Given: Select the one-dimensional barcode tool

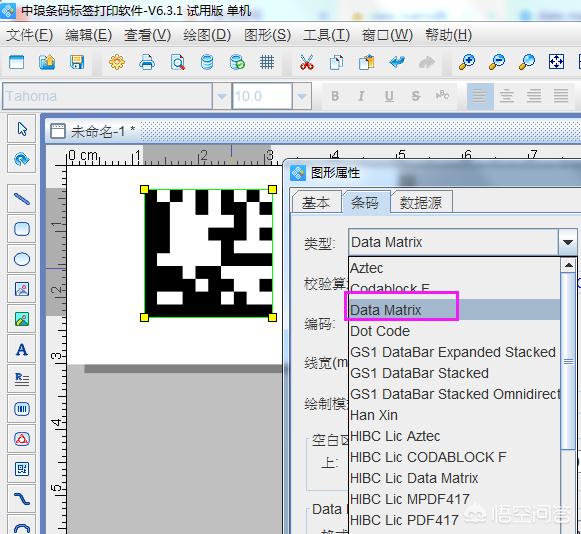Looking at the screenshot, I should (22, 409).
